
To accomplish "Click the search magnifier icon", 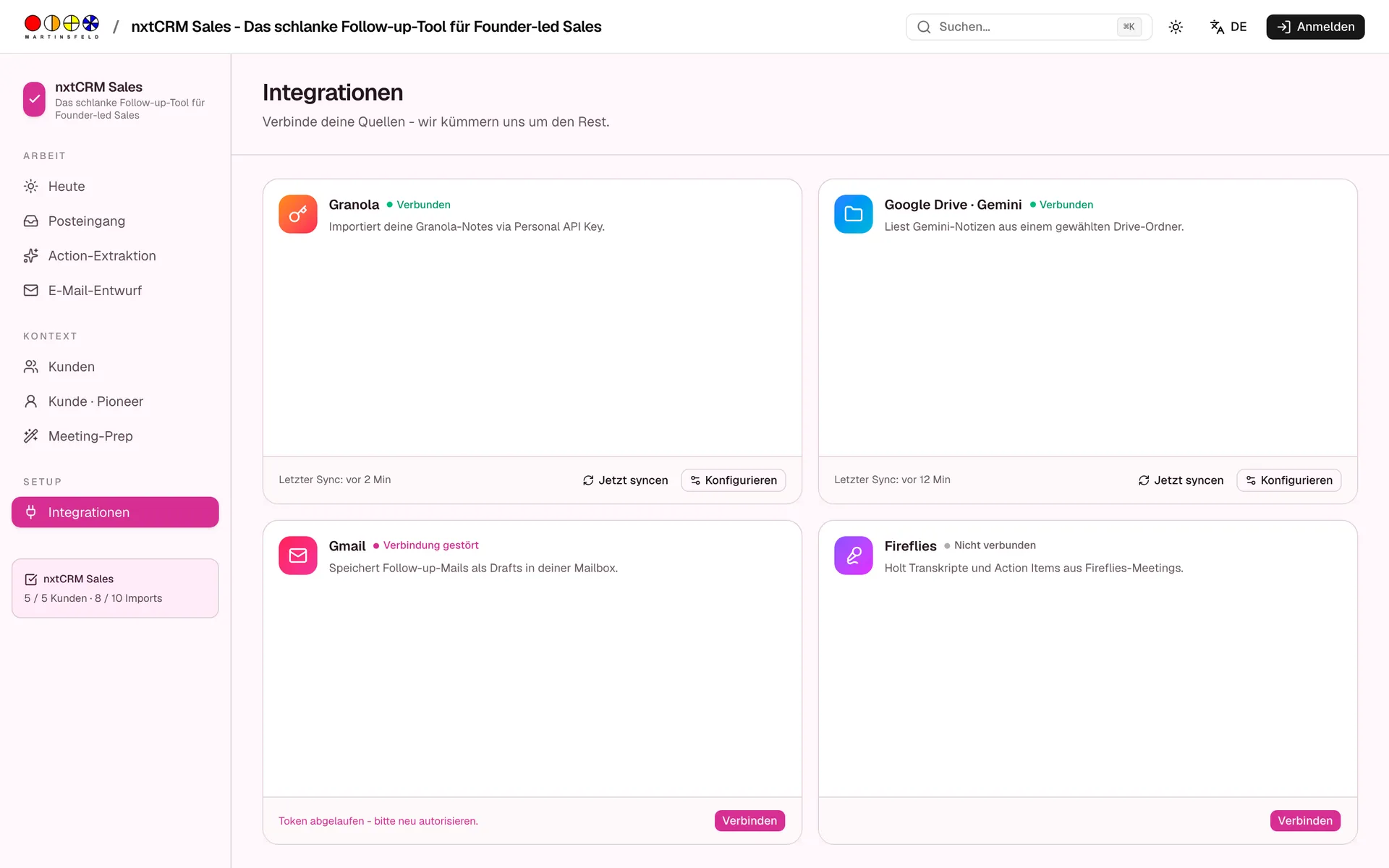I will click(x=924, y=27).
